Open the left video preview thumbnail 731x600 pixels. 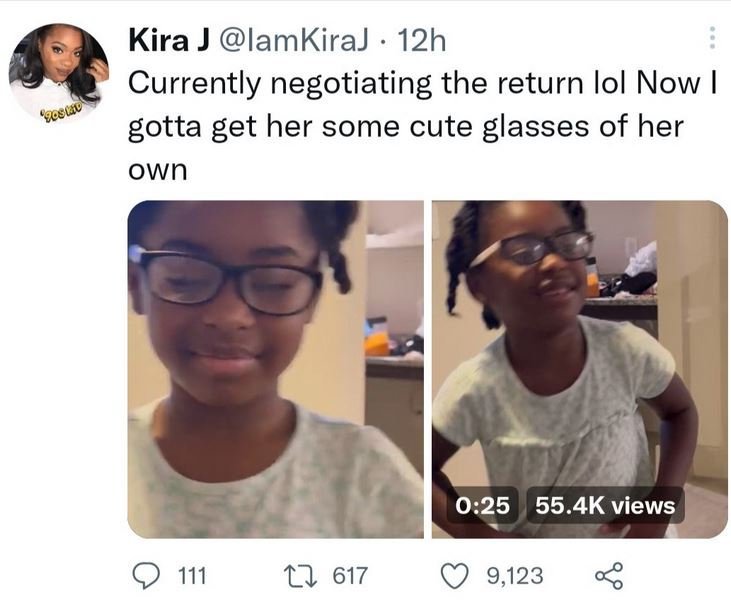click(x=276, y=369)
